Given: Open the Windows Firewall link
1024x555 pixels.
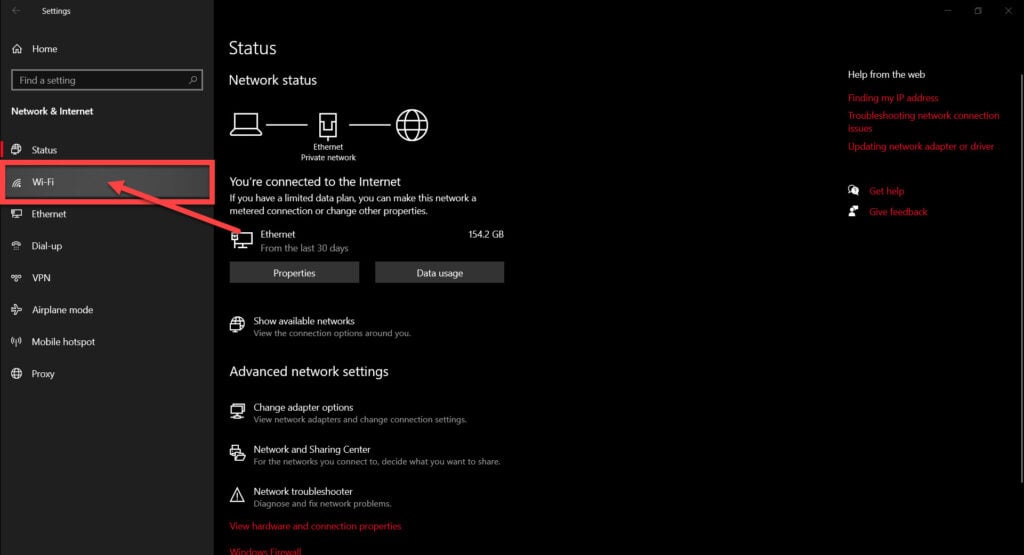Looking at the screenshot, I should [265, 551].
